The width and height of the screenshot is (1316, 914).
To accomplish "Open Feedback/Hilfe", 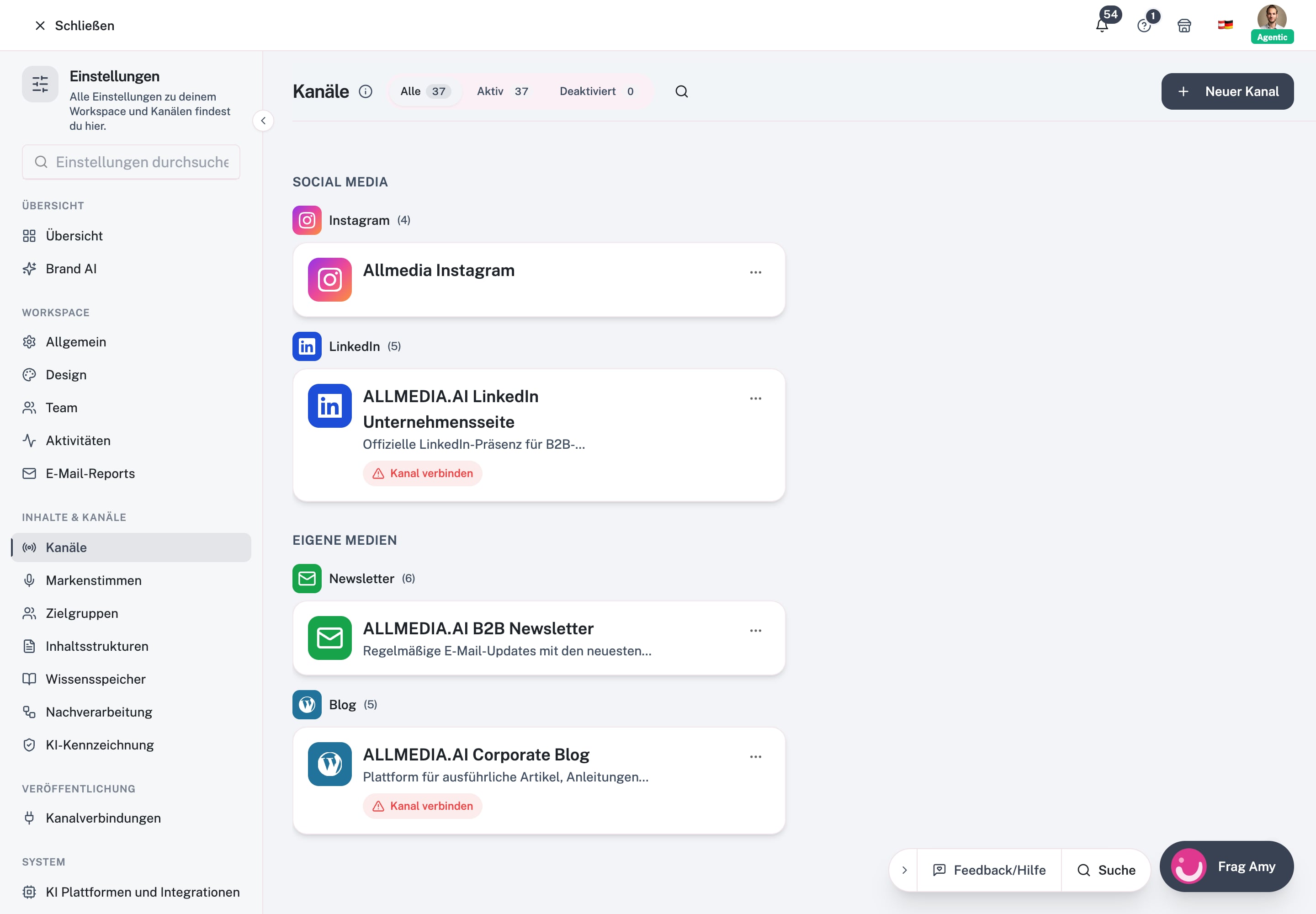I will pyautogui.click(x=989, y=870).
